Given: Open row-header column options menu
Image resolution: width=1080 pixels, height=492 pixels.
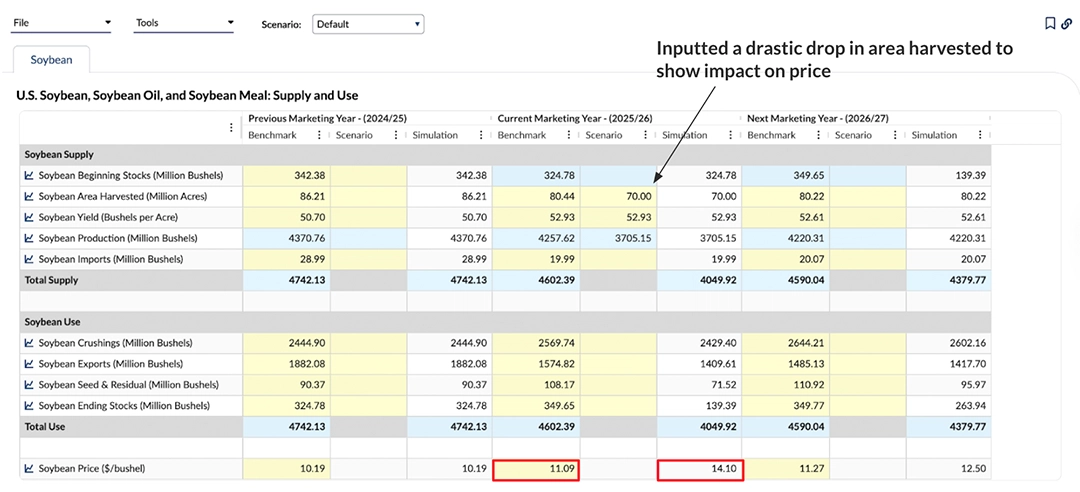Looking at the screenshot, I should (232, 127).
